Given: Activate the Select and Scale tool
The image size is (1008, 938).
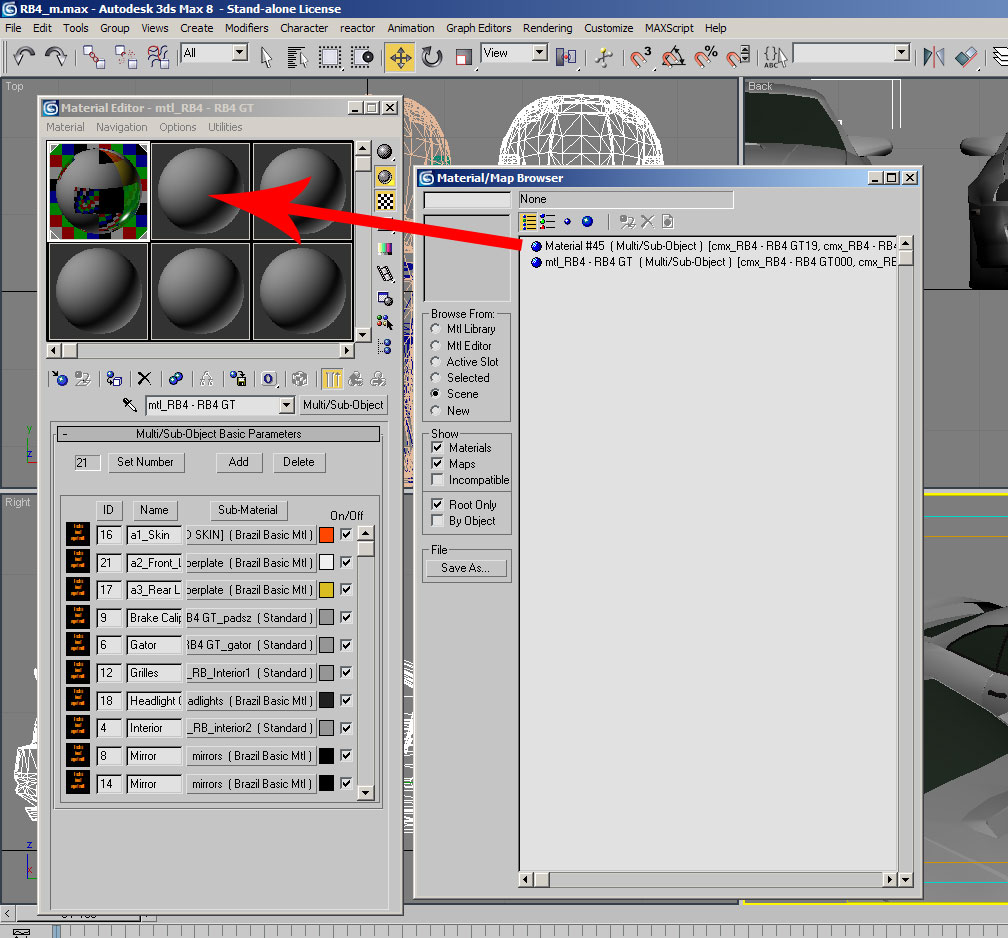Looking at the screenshot, I should [x=463, y=57].
